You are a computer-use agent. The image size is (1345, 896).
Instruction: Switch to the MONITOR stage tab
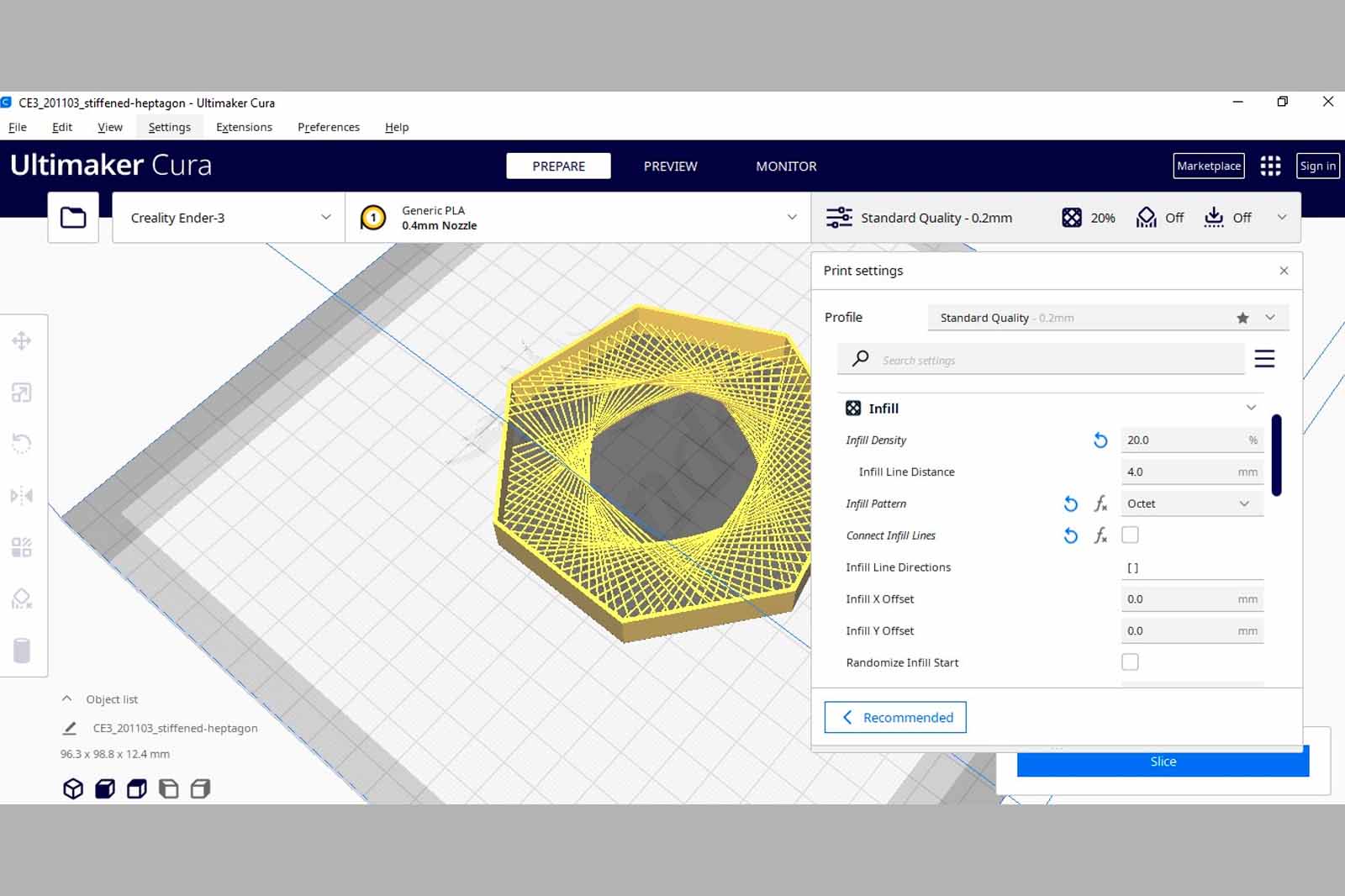(x=786, y=166)
